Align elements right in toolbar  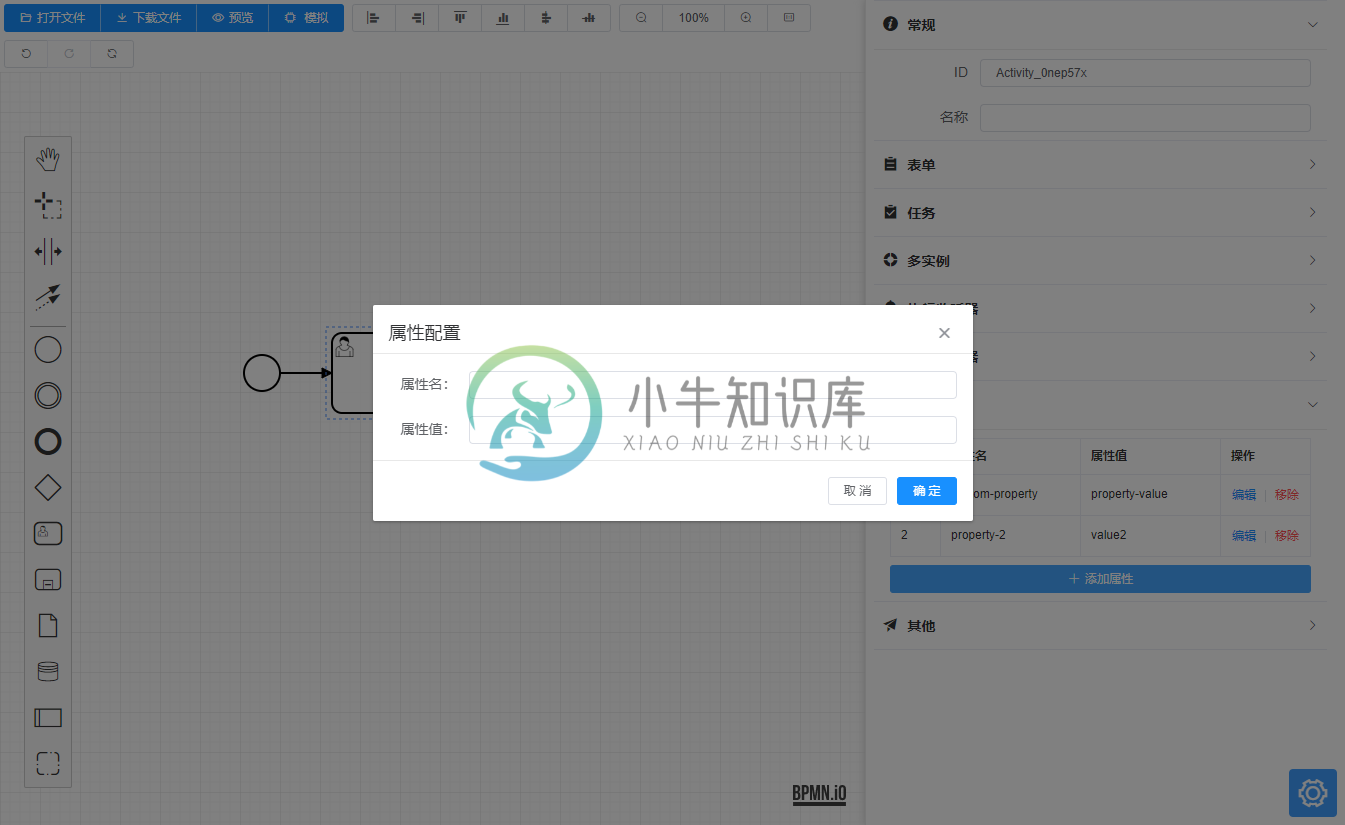coord(417,18)
